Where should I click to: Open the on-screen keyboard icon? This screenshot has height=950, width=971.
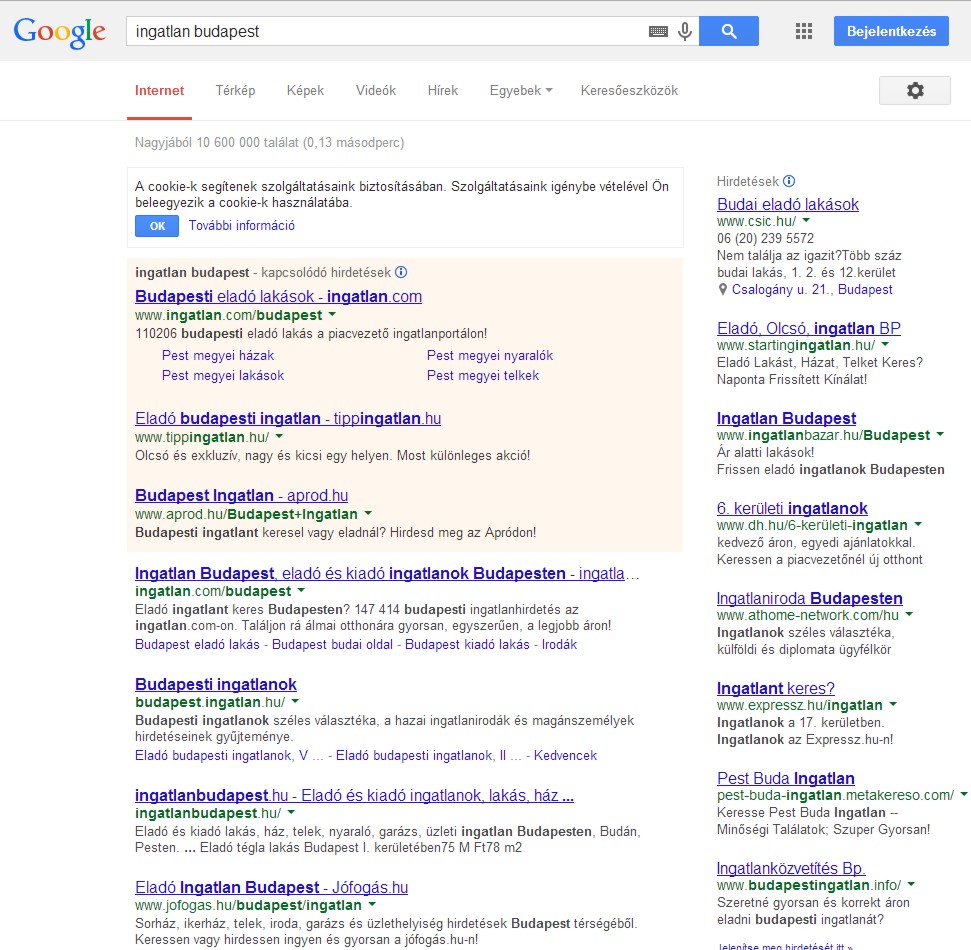pos(658,31)
